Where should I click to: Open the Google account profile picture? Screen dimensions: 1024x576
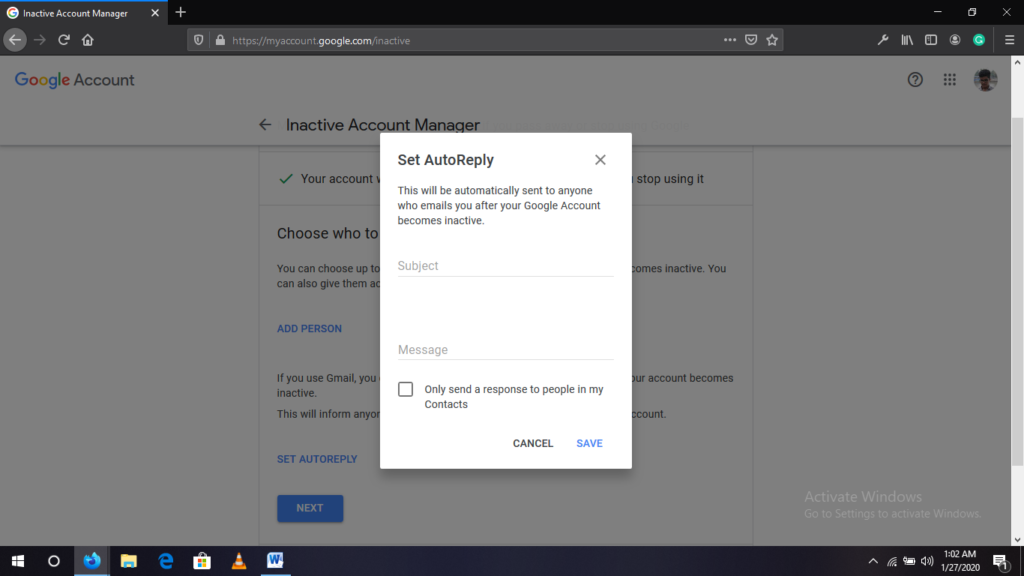click(985, 80)
